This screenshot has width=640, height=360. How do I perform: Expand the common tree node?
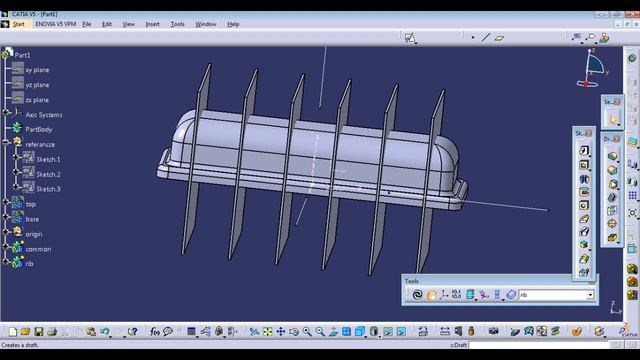pos(5,246)
